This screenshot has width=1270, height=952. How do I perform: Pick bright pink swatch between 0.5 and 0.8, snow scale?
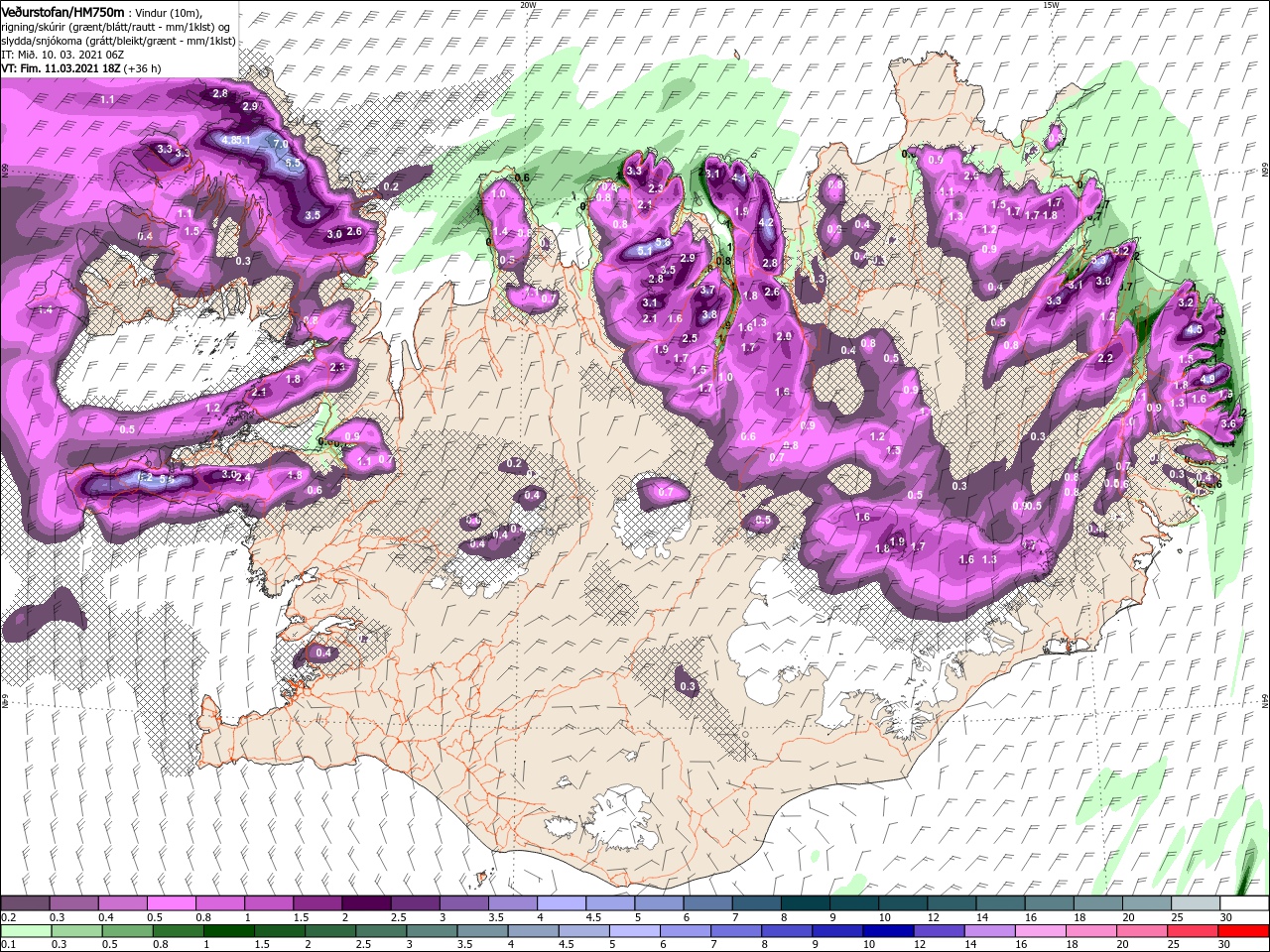coord(171,903)
